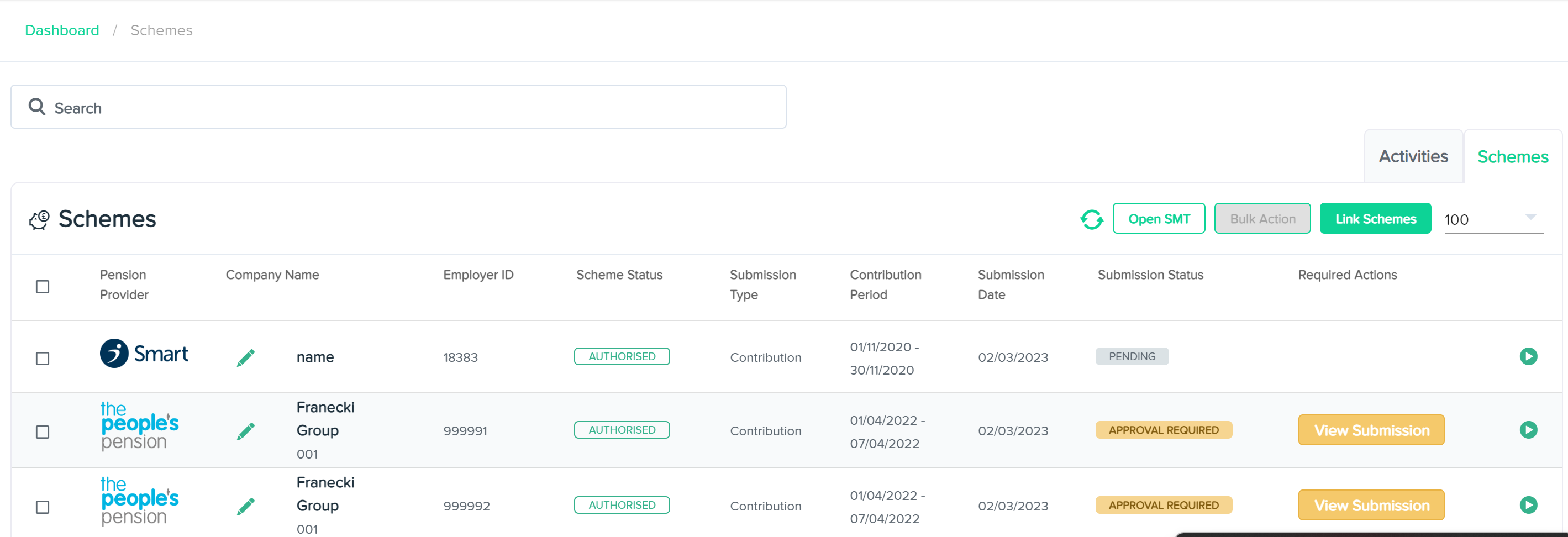Click Contribution type in employer 18383 row
The height and width of the screenshot is (537, 1568).
[x=765, y=357]
